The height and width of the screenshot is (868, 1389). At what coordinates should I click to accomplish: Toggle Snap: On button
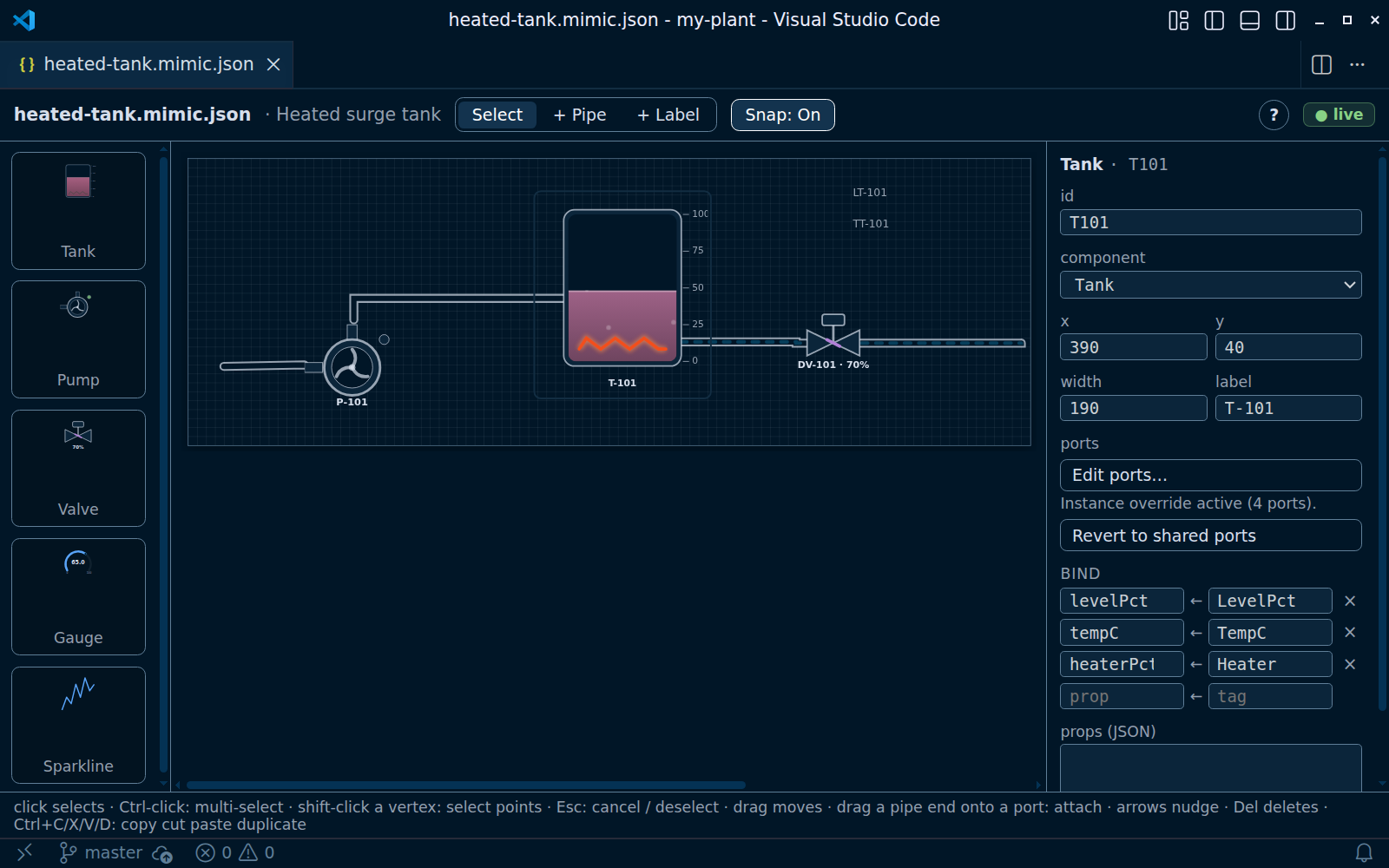[782, 115]
